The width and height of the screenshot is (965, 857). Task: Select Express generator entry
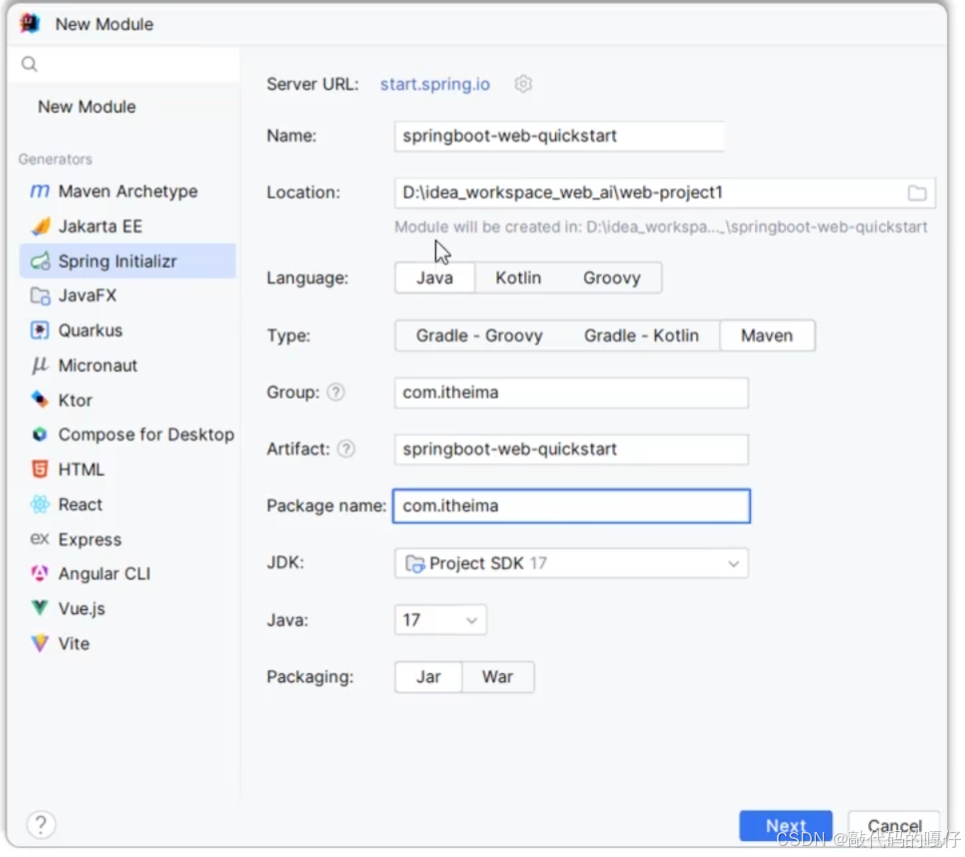pyautogui.click(x=127, y=540)
